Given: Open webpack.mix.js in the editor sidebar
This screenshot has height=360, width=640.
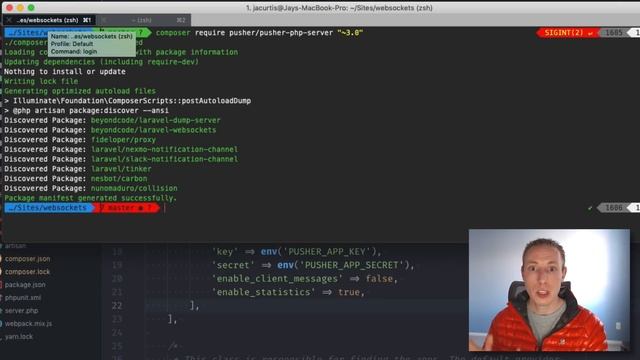Looking at the screenshot, I should [29, 324].
